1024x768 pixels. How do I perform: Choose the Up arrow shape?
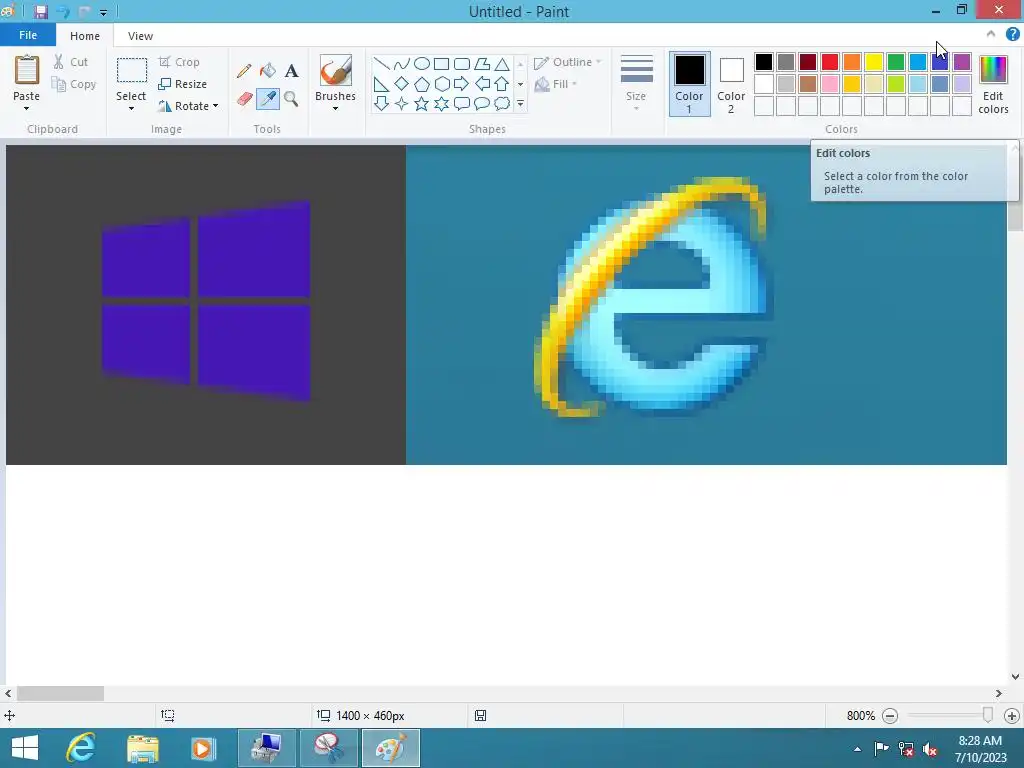point(502,84)
